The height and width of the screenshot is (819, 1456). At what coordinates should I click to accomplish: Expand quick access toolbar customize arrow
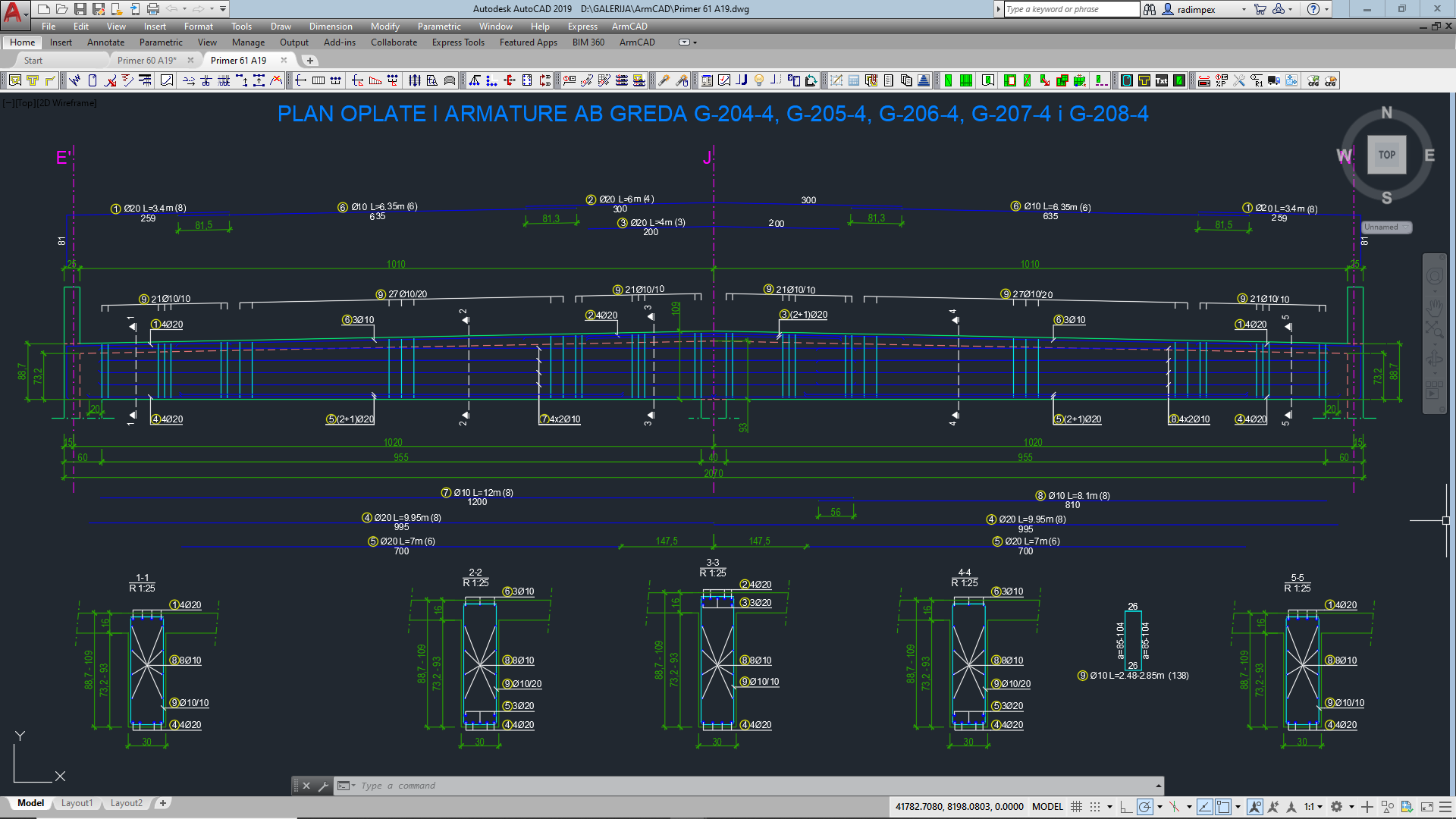pyautogui.click(x=223, y=9)
